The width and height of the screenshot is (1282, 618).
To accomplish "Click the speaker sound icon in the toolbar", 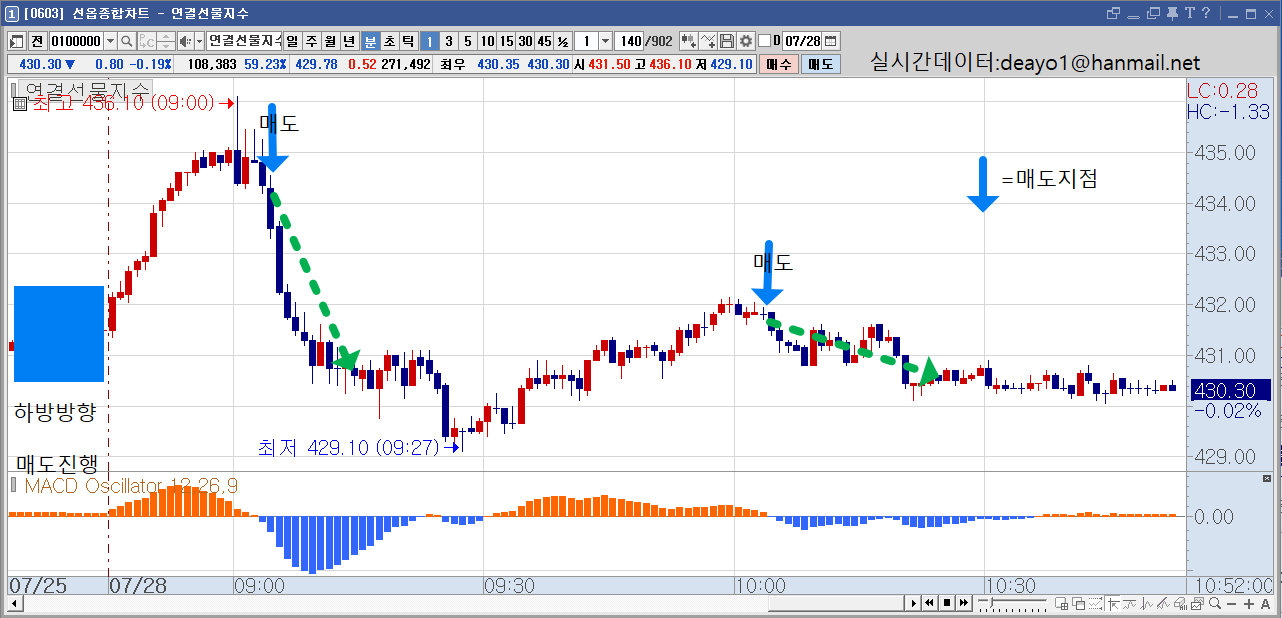I will [185, 41].
